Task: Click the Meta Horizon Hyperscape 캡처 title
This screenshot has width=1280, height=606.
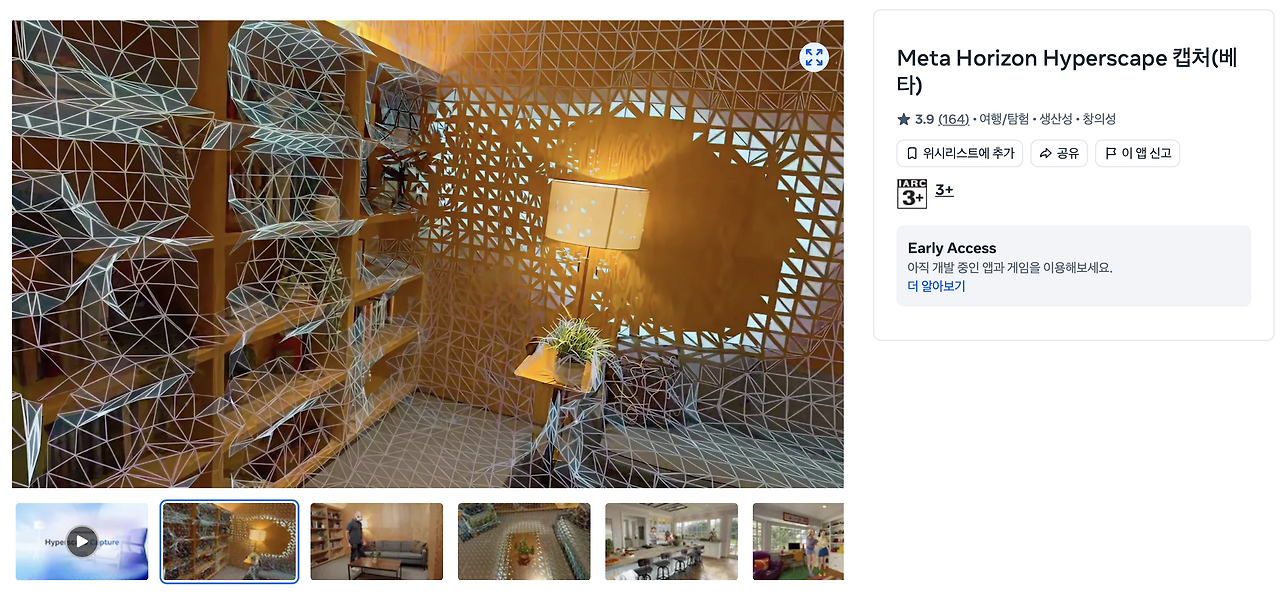Action: pos(1067,71)
